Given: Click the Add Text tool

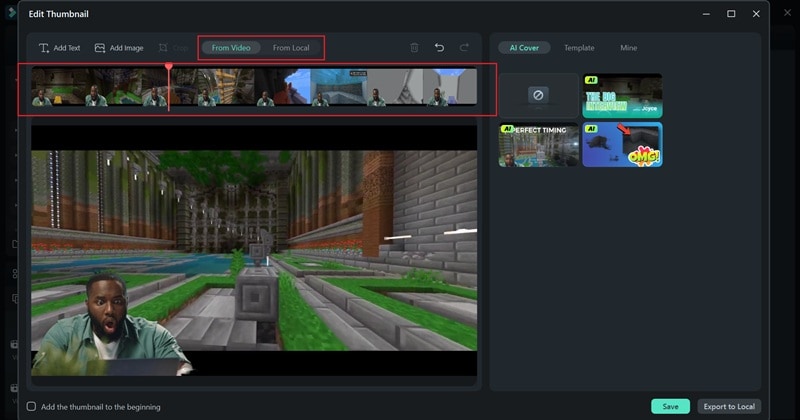Looking at the screenshot, I should [x=60, y=48].
